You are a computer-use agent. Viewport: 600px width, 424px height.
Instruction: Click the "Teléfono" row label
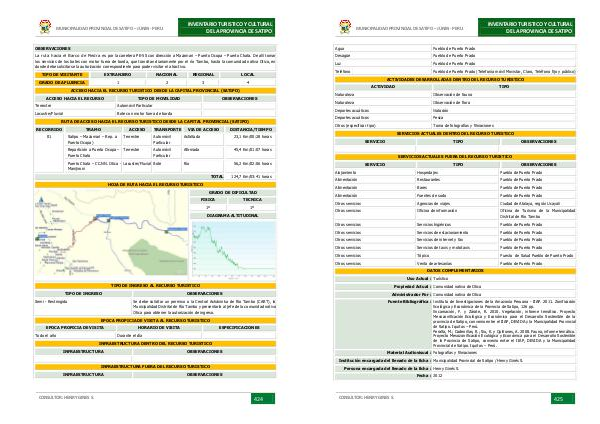(342, 72)
